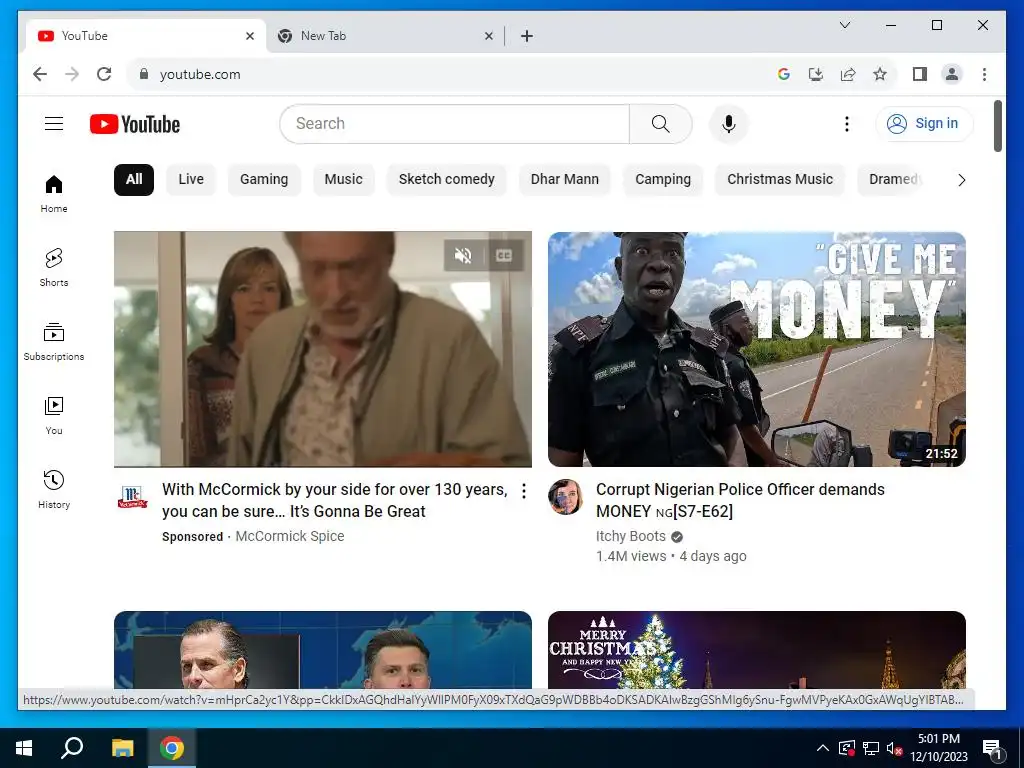
Task: Click the page vertical scrollbar thumb
Action: 997,126
